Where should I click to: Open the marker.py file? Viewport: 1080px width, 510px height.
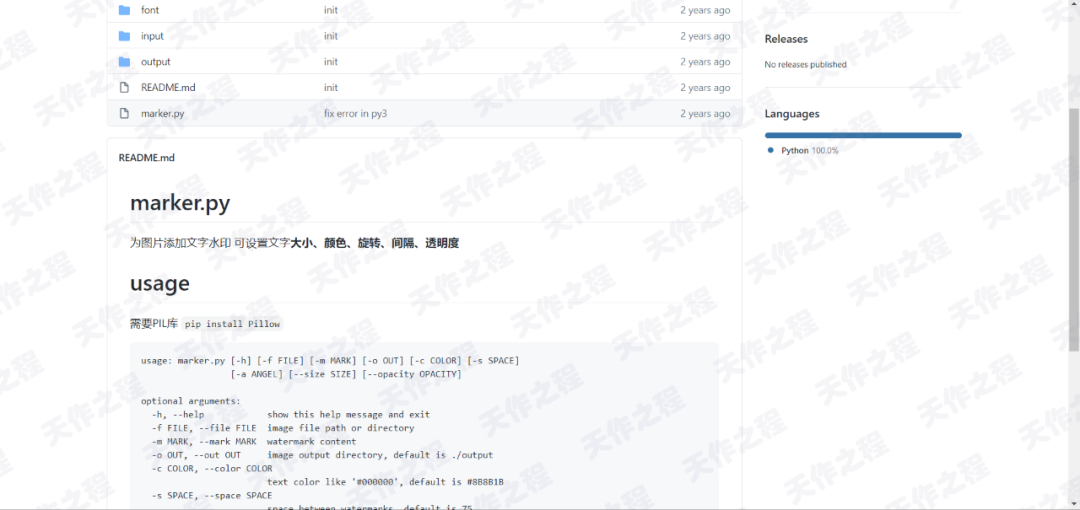click(163, 114)
